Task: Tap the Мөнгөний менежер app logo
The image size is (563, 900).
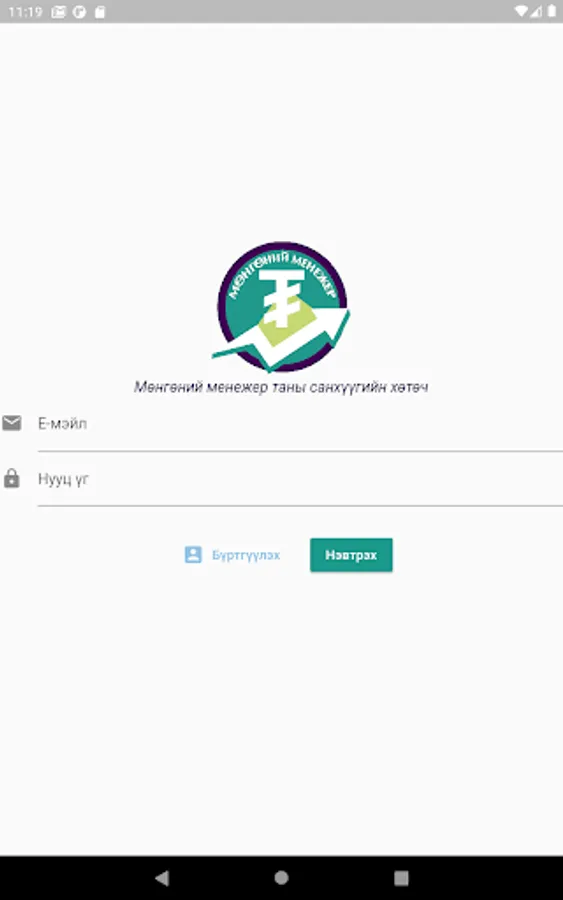Action: click(x=281, y=307)
